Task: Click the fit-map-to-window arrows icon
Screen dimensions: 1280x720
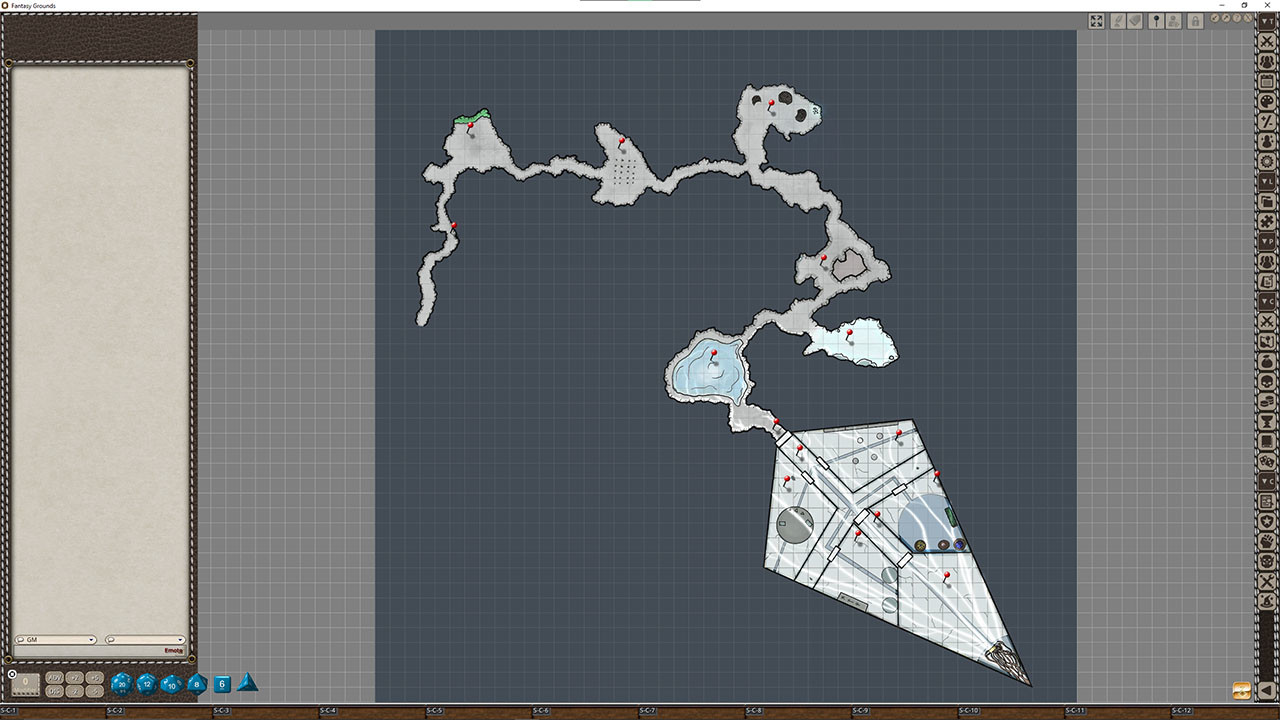Action: (x=1097, y=20)
